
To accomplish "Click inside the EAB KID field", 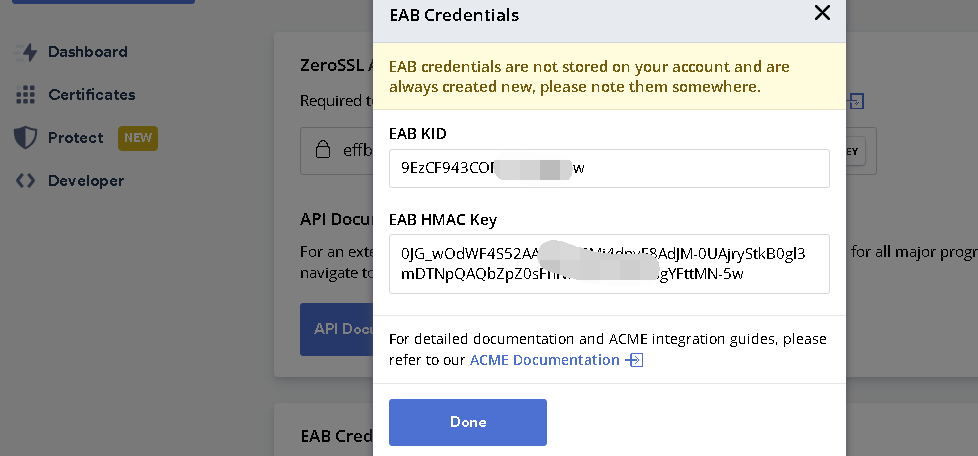I will 609,168.
